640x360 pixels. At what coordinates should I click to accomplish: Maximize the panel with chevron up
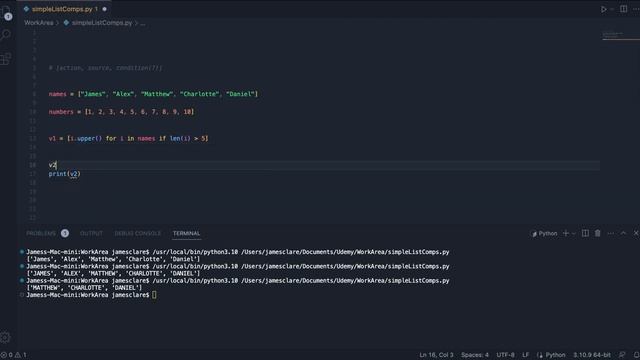(623, 233)
